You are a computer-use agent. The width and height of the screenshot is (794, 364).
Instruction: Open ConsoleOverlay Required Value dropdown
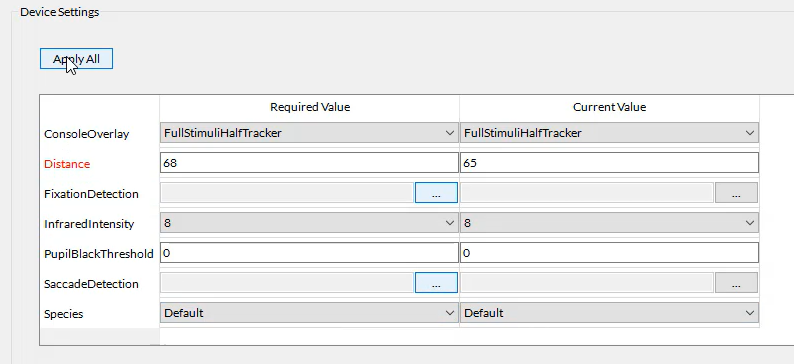click(309, 133)
